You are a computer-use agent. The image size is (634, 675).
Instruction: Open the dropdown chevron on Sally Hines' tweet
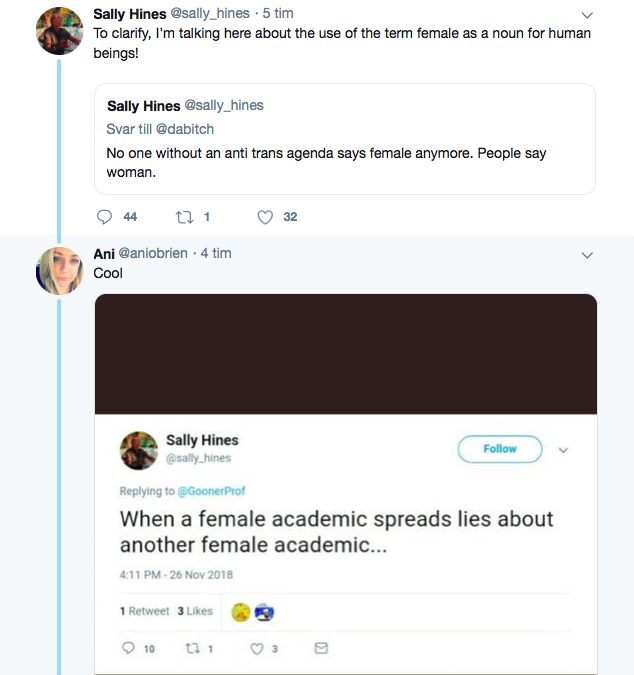coord(587,15)
